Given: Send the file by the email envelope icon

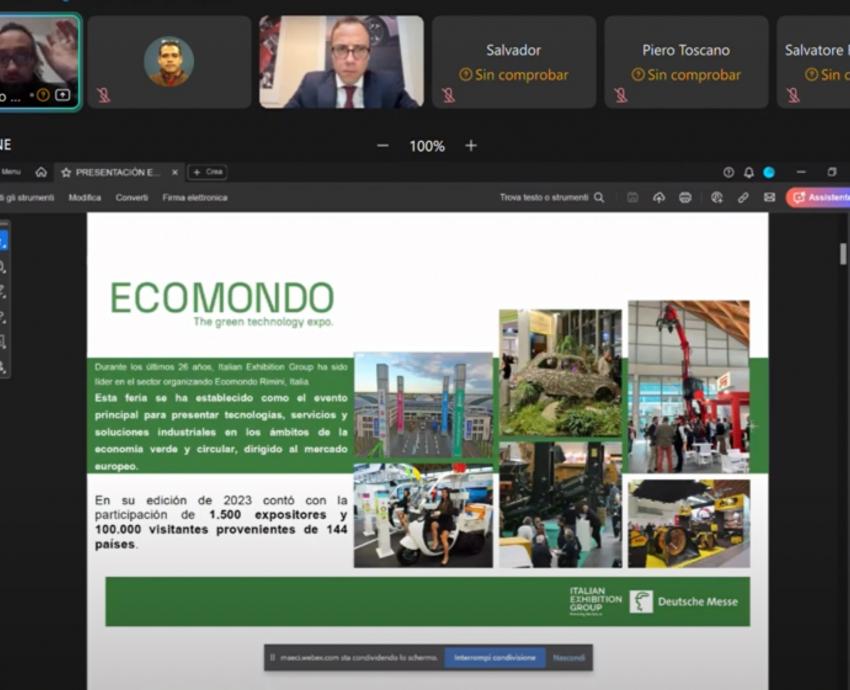Looking at the screenshot, I should click(x=769, y=197).
